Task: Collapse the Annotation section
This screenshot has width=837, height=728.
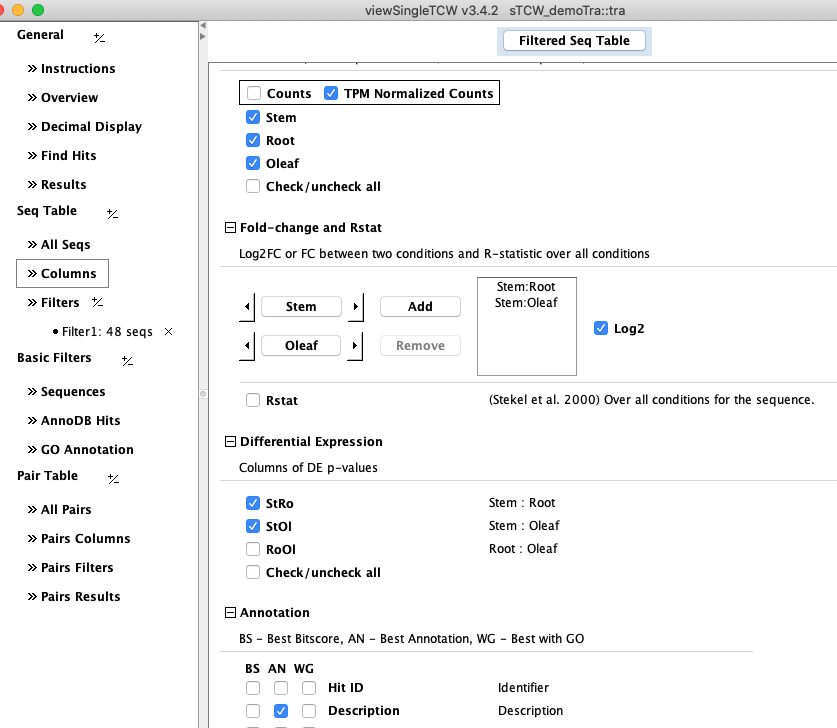Action: [231, 613]
